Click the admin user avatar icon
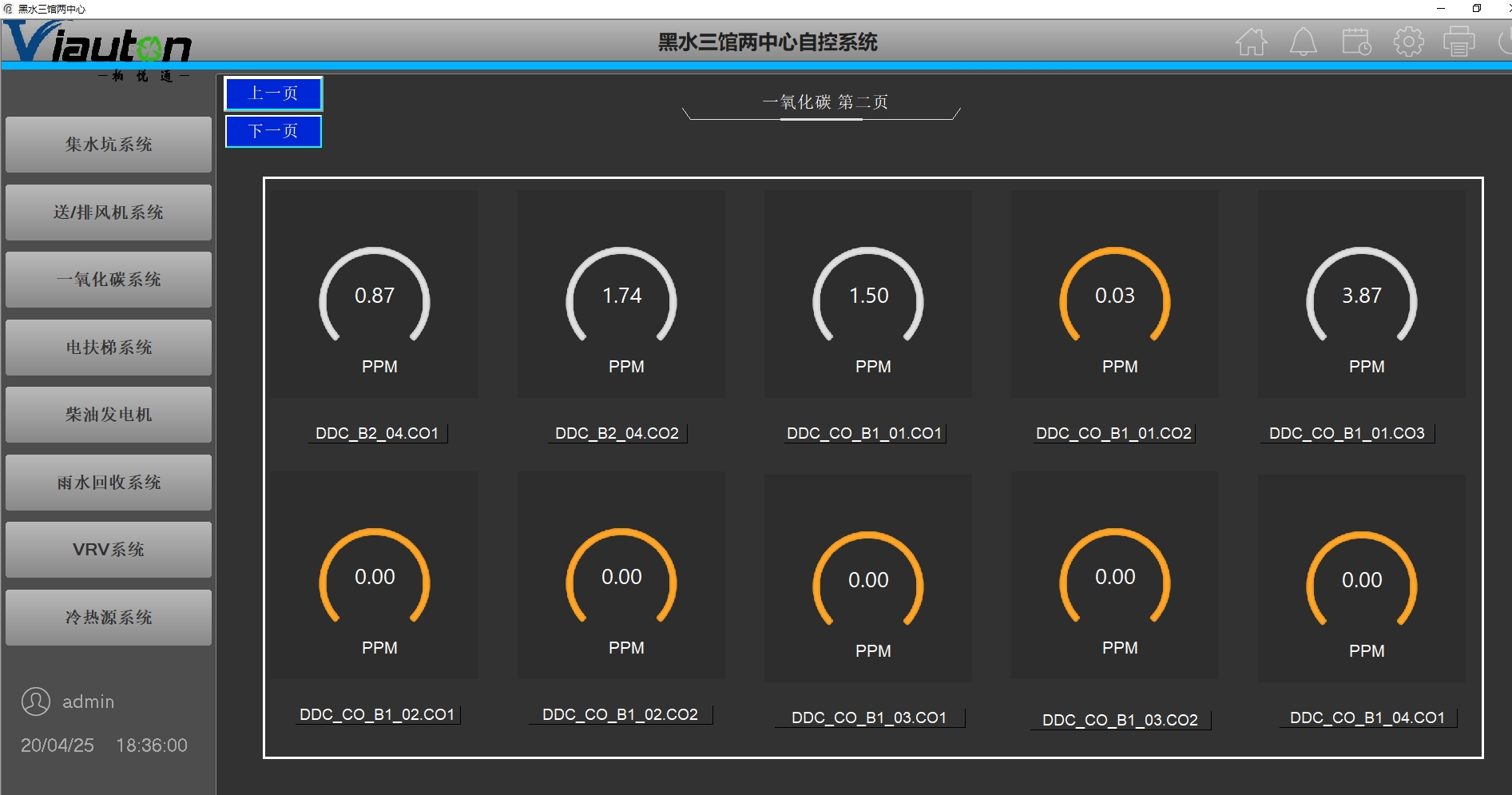The height and width of the screenshot is (795, 1512). click(36, 702)
